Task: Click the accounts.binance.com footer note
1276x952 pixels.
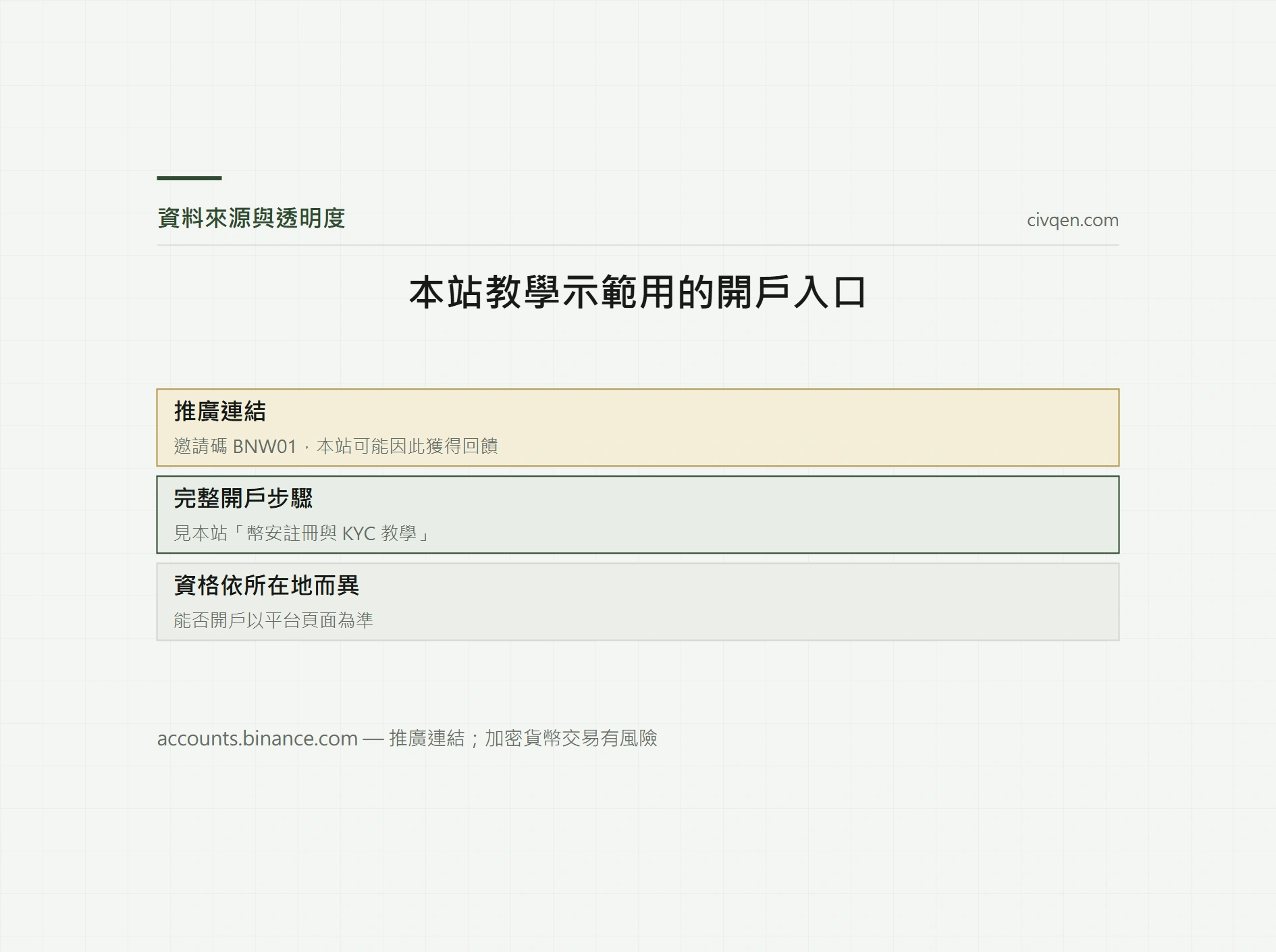Action: click(x=407, y=738)
